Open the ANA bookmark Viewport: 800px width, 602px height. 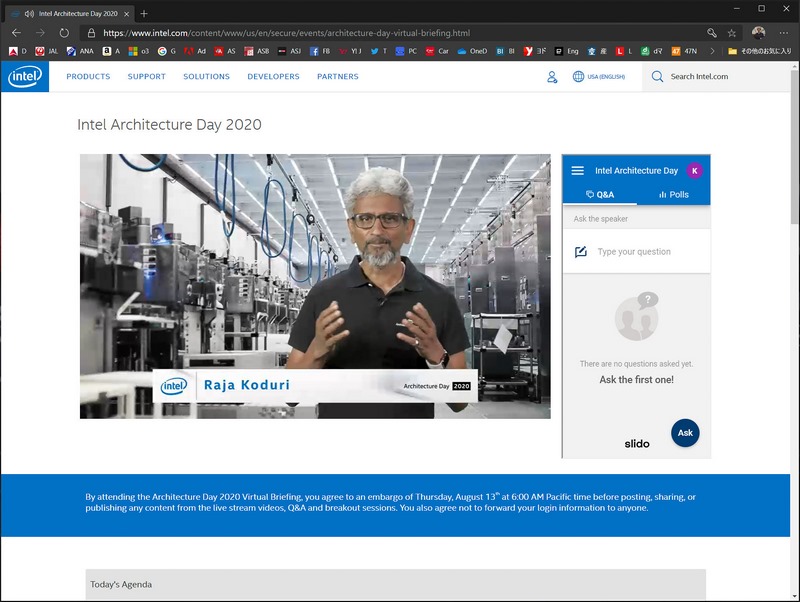[80, 51]
